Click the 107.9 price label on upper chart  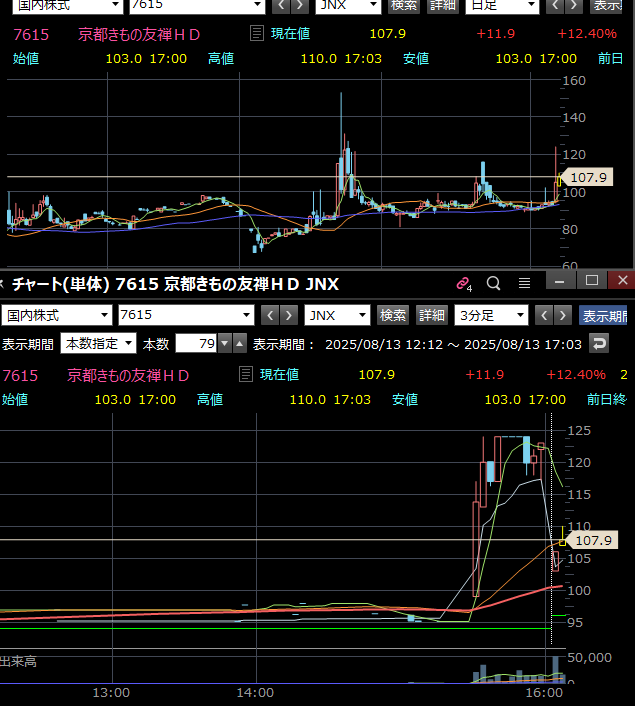coord(589,177)
